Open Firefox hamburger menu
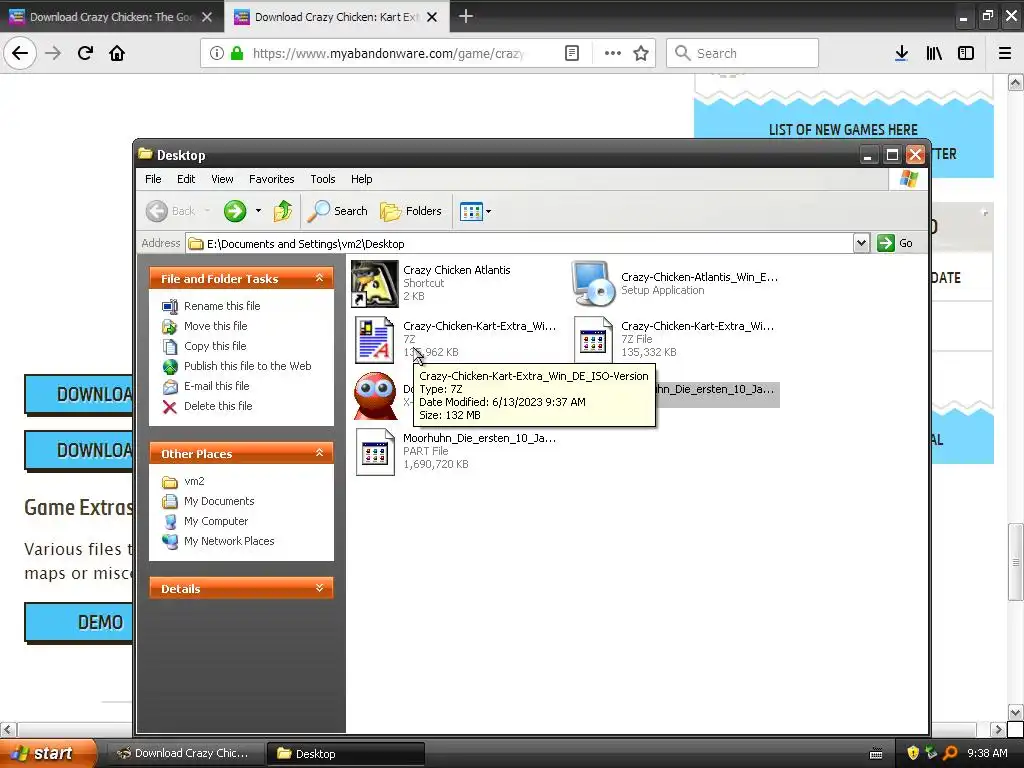The height and width of the screenshot is (768, 1024). point(1005,53)
